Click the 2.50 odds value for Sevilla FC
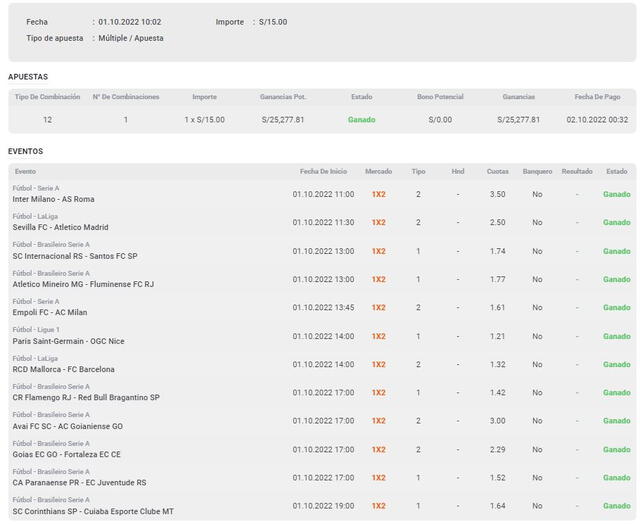This screenshot has width=640, height=524. tap(498, 222)
